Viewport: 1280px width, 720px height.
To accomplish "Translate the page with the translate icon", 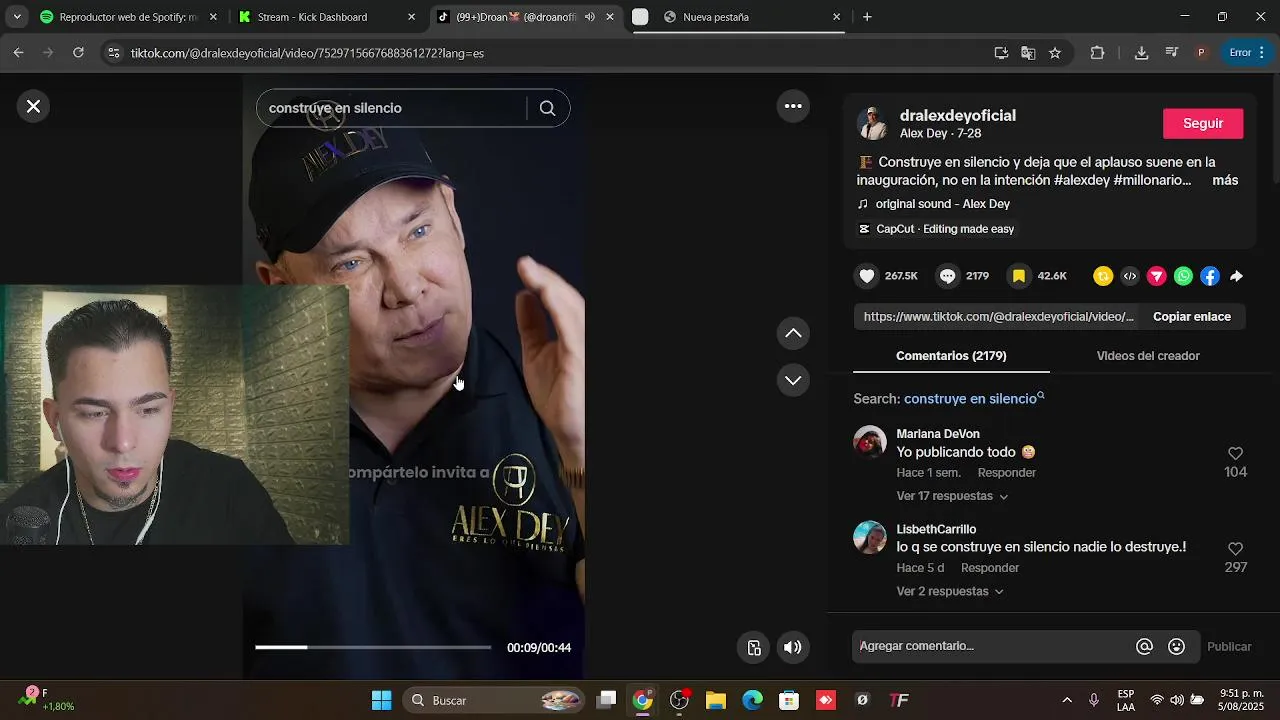I will (x=1028, y=53).
